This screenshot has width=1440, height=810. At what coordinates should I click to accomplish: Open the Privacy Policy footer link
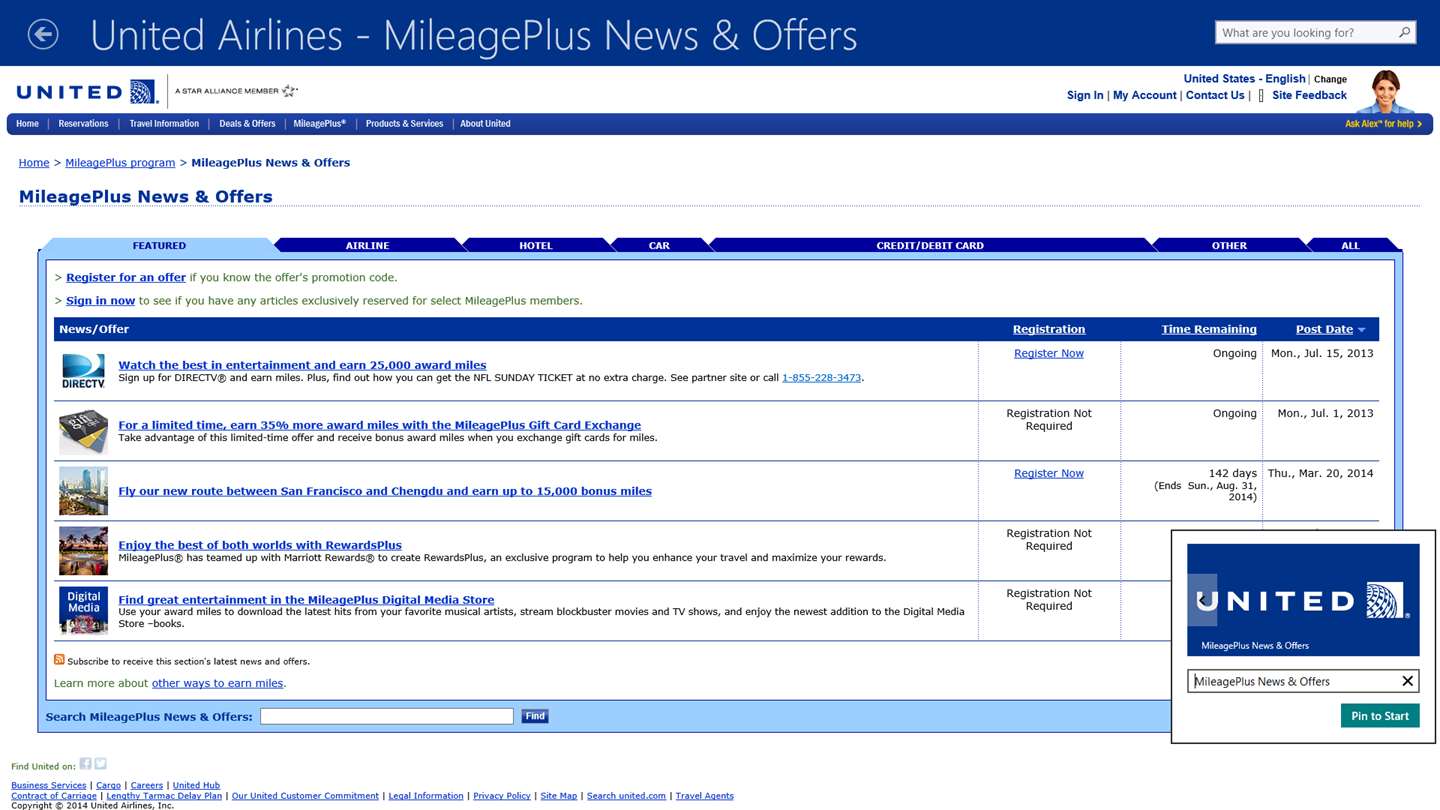pyautogui.click(x=501, y=796)
